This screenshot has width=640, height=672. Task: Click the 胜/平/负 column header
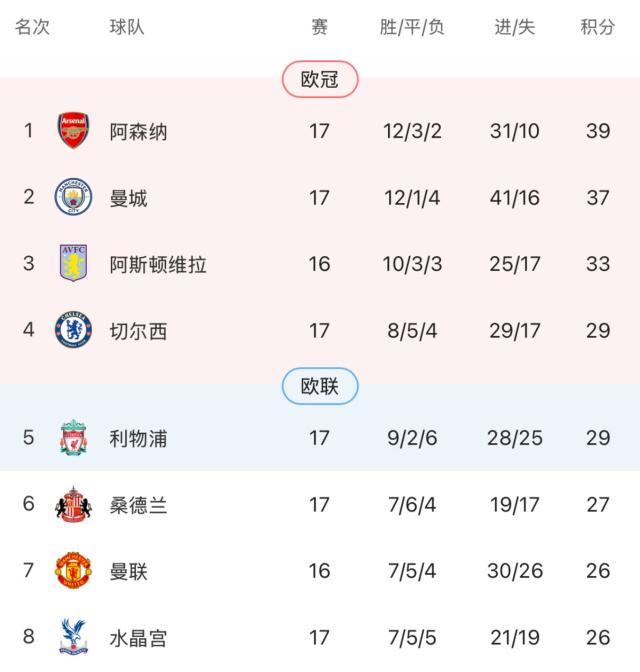(x=412, y=27)
